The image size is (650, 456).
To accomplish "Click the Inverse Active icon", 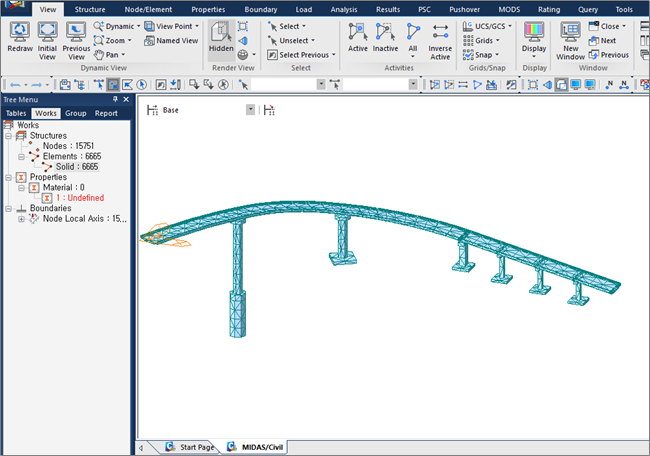I will [440, 37].
